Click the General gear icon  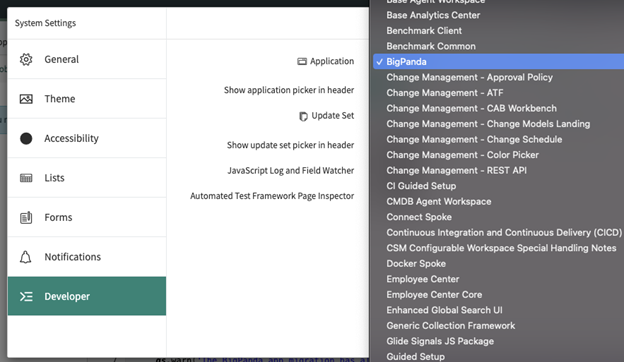[26, 59]
